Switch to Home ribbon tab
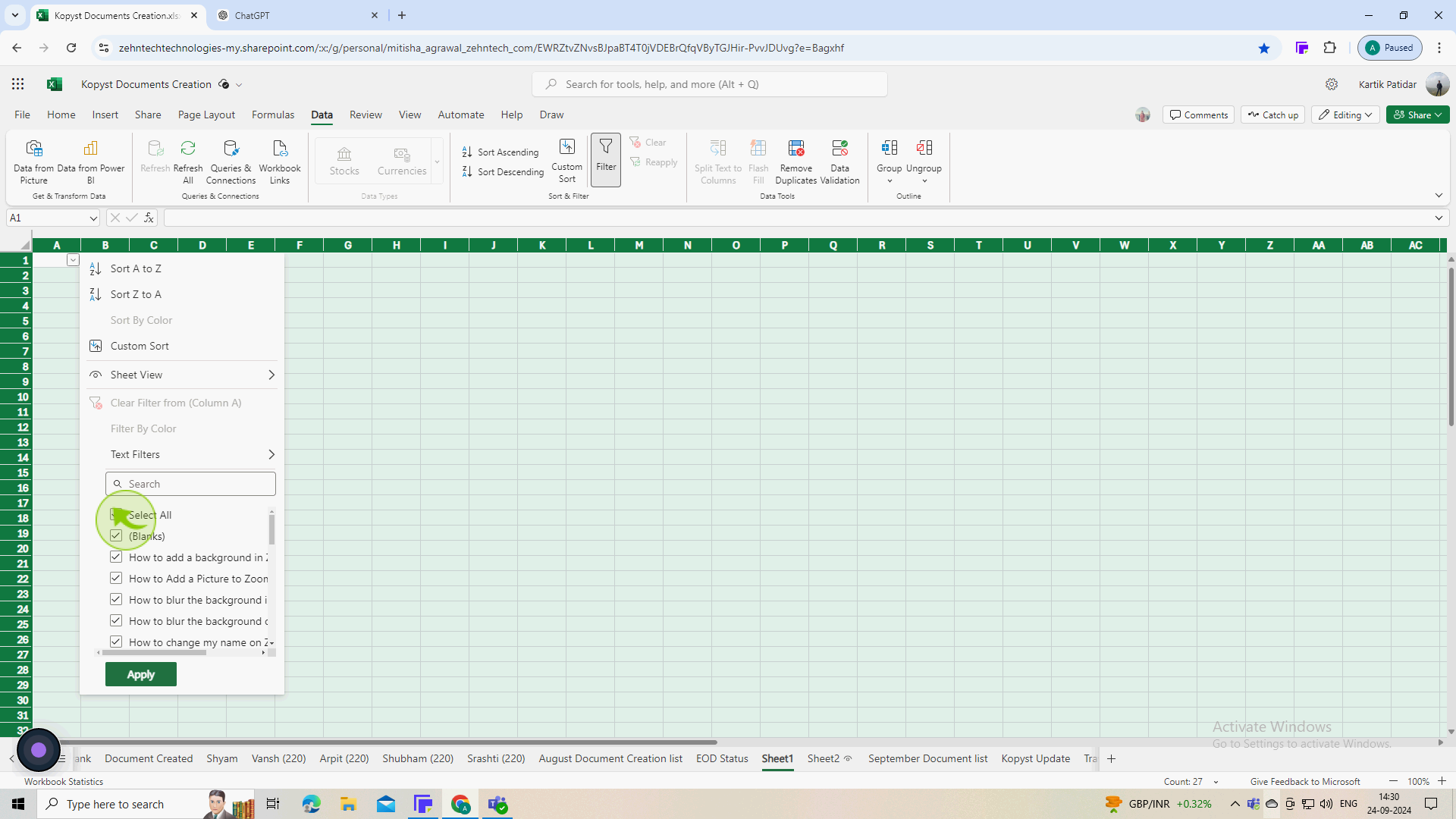 [x=61, y=115]
